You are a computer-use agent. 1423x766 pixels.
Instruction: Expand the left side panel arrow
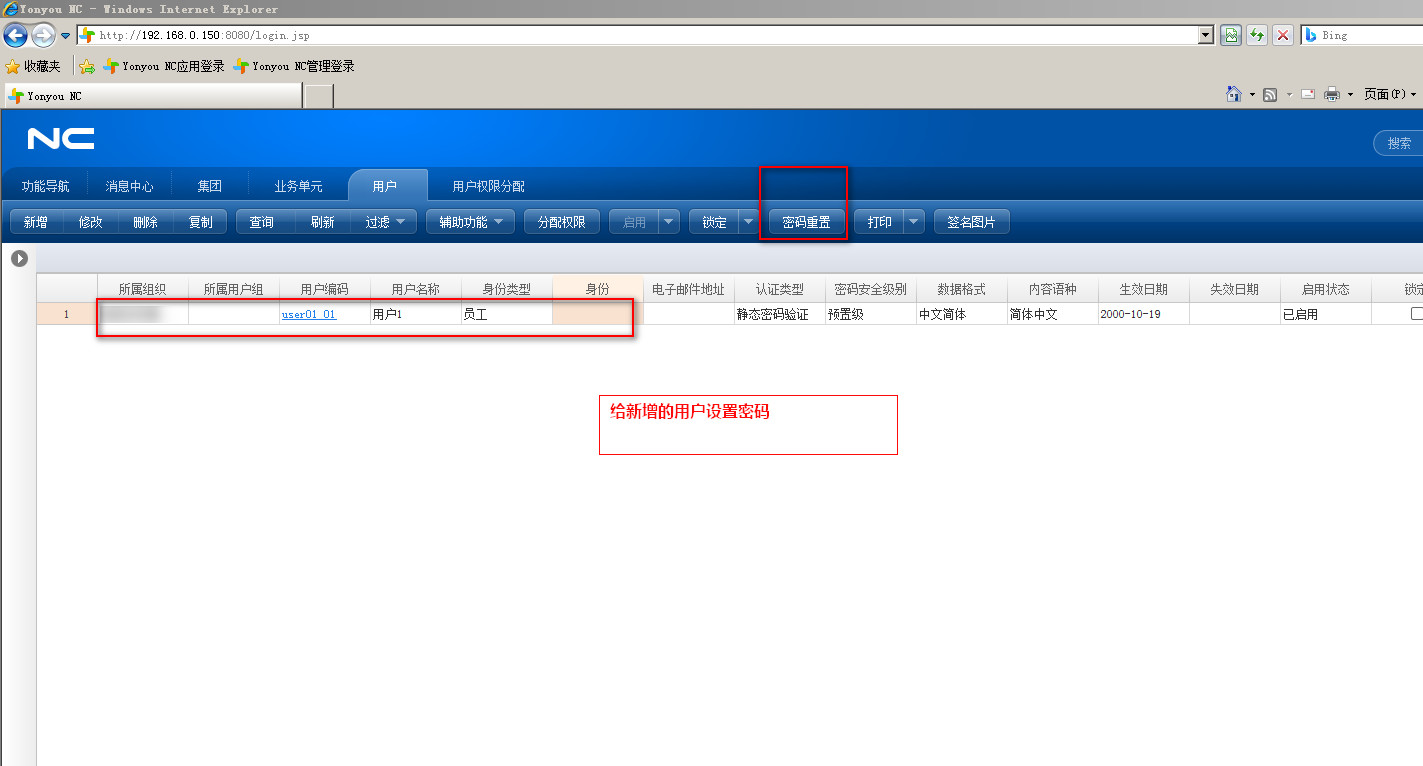coord(19,259)
